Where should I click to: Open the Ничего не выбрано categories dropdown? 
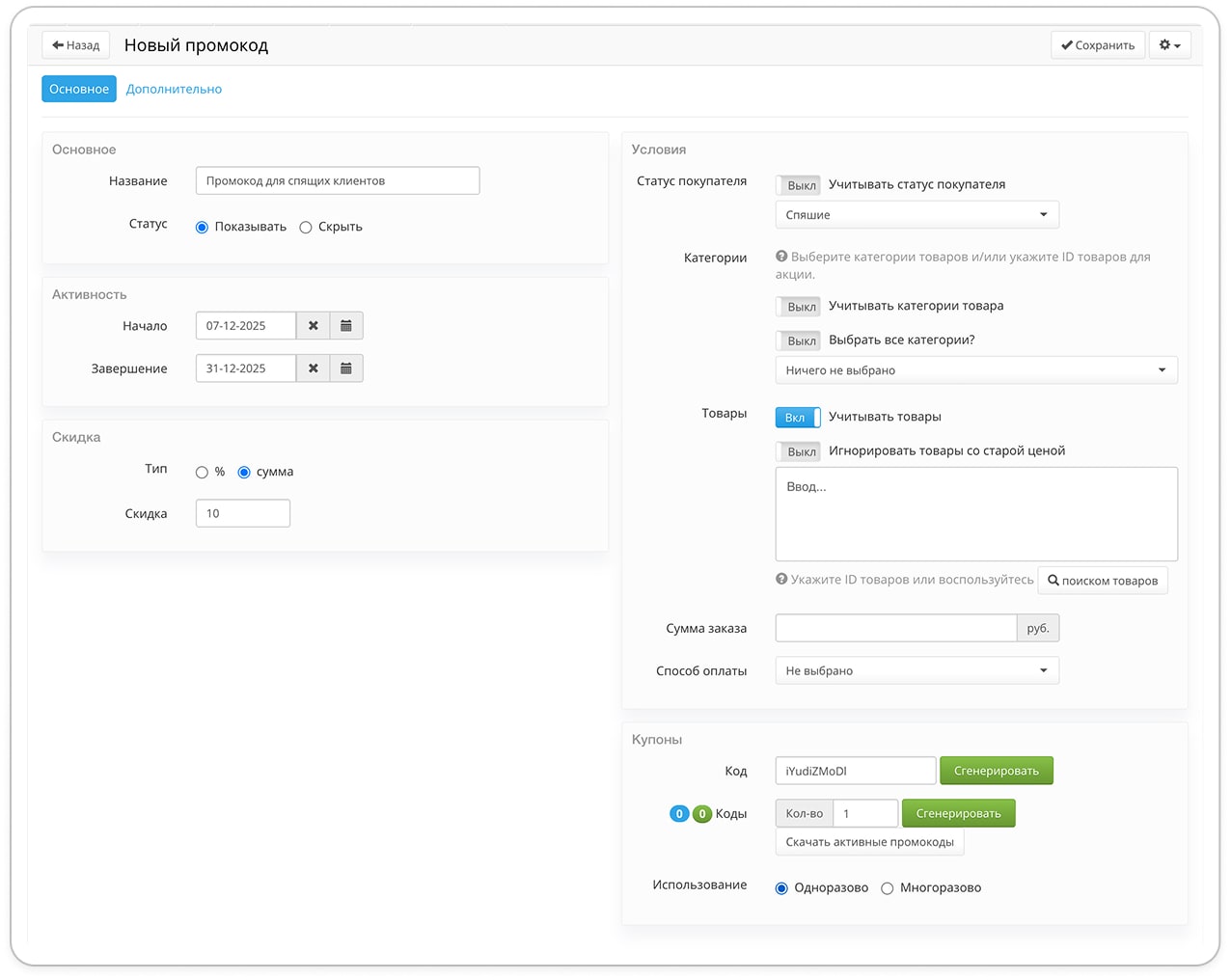click(975, 370)
